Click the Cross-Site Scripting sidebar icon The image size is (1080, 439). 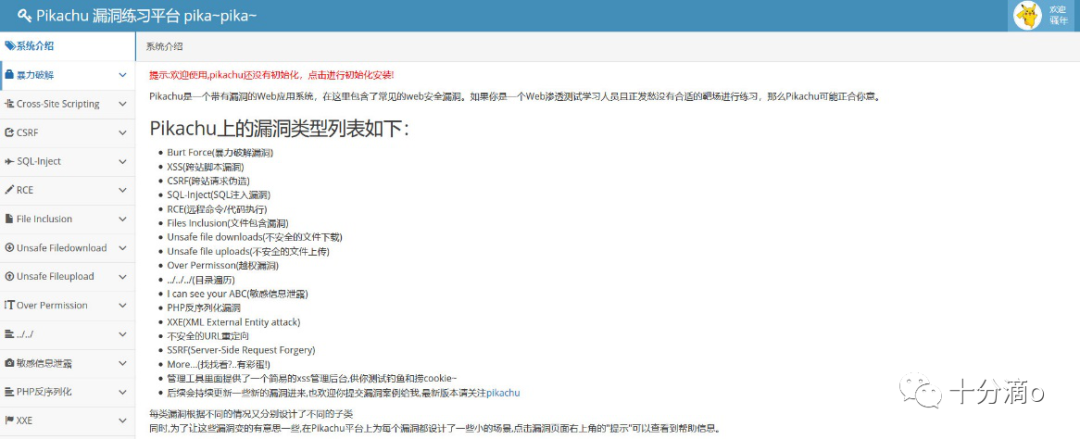[x=10, y=104]
